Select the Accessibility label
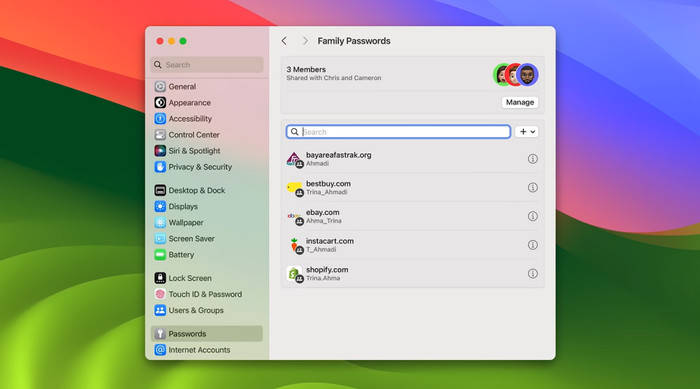Image resolution: width=700 pixels, height=389 pixels. click(x=190, y=119)
